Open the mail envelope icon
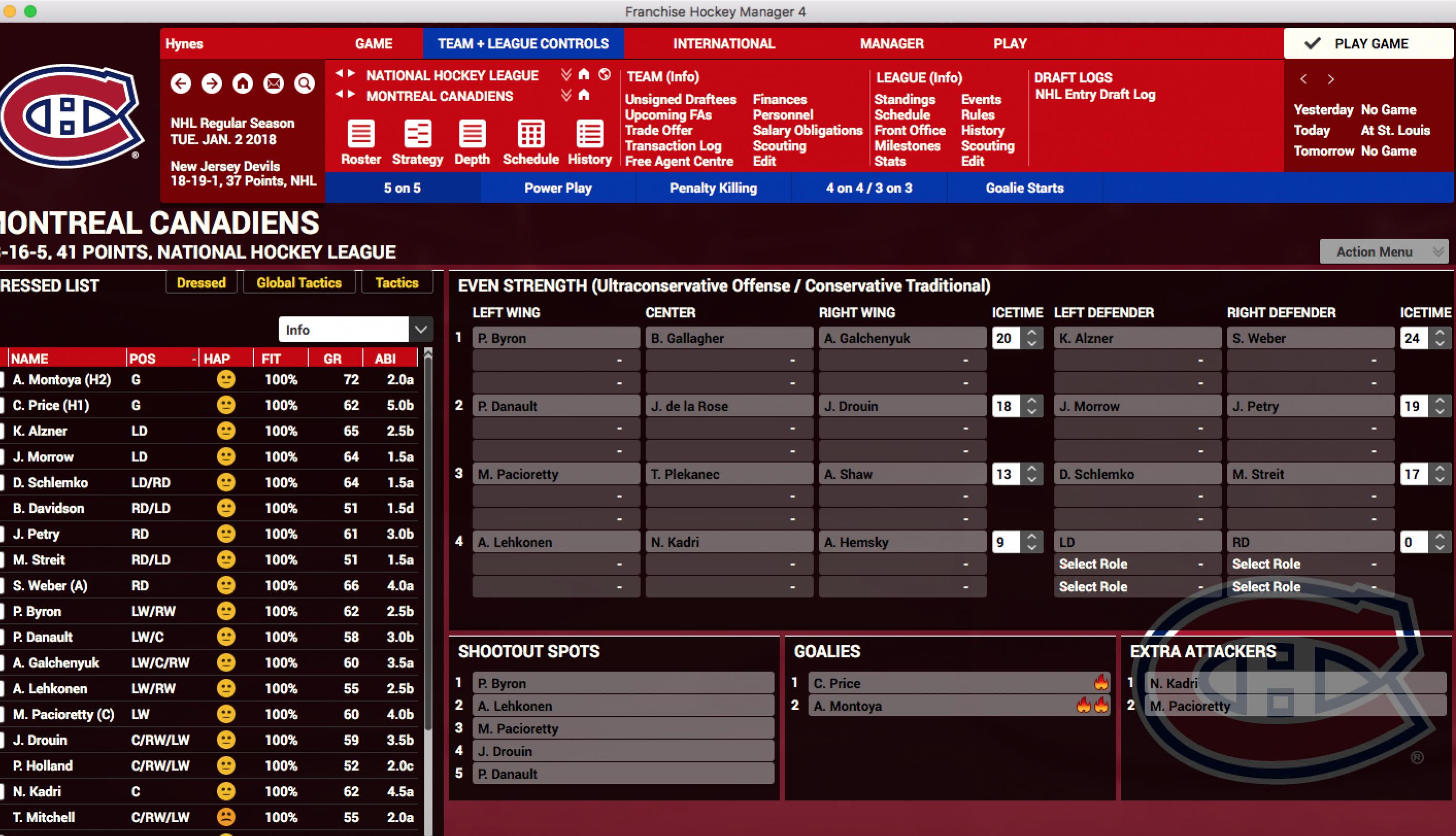Screen dimensions: 1456x836 pyautogui.click(x=273, y=84)
